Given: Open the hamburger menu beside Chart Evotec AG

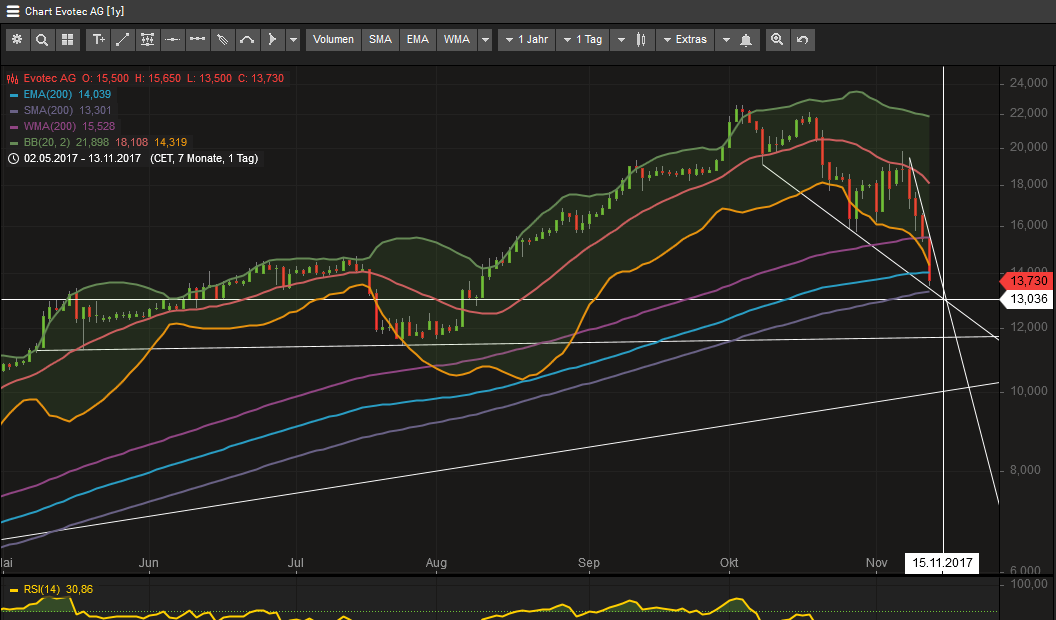Looking at the screenshot, I should [12, 11].
